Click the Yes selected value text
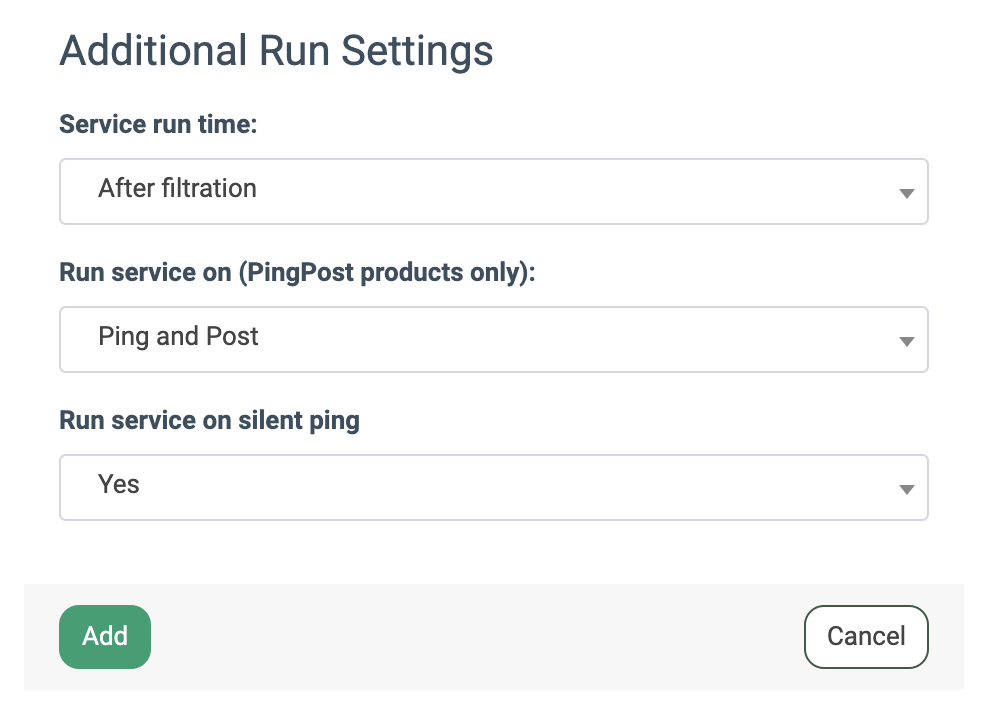Image resolution: width=988 pixels, height=716 pixels. coord(119,485)
